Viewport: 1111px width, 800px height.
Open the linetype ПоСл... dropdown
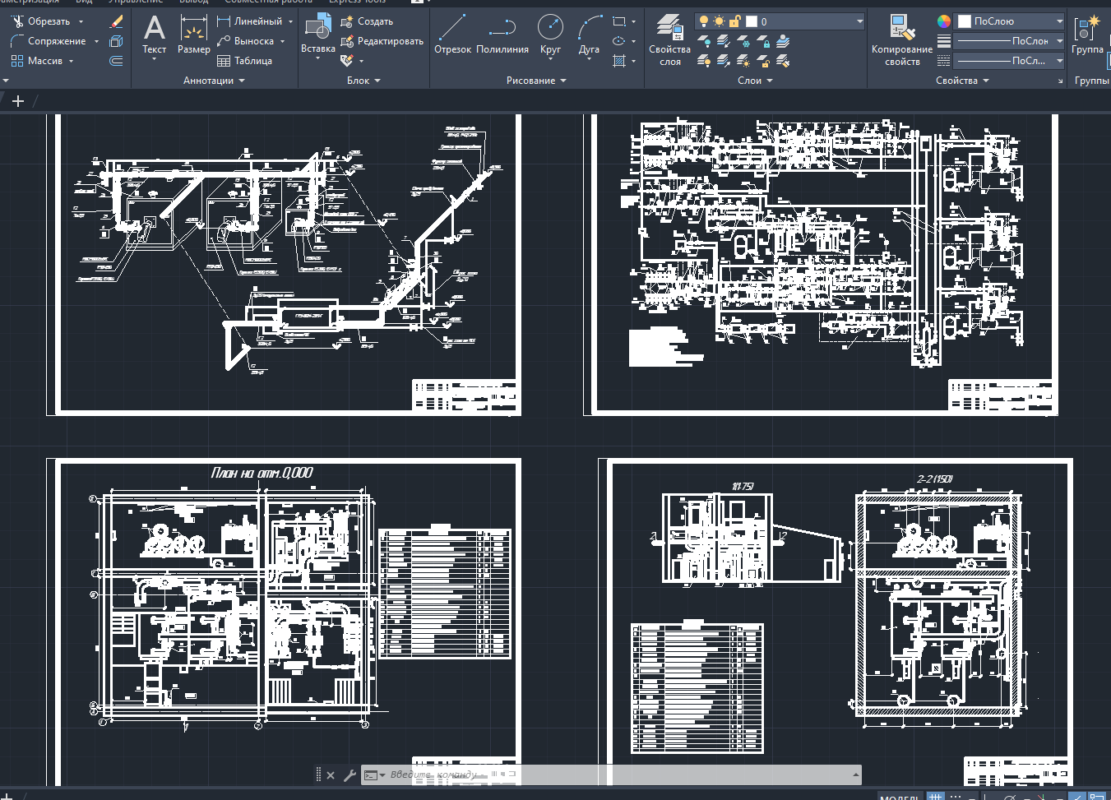(x=1059, y=61)
